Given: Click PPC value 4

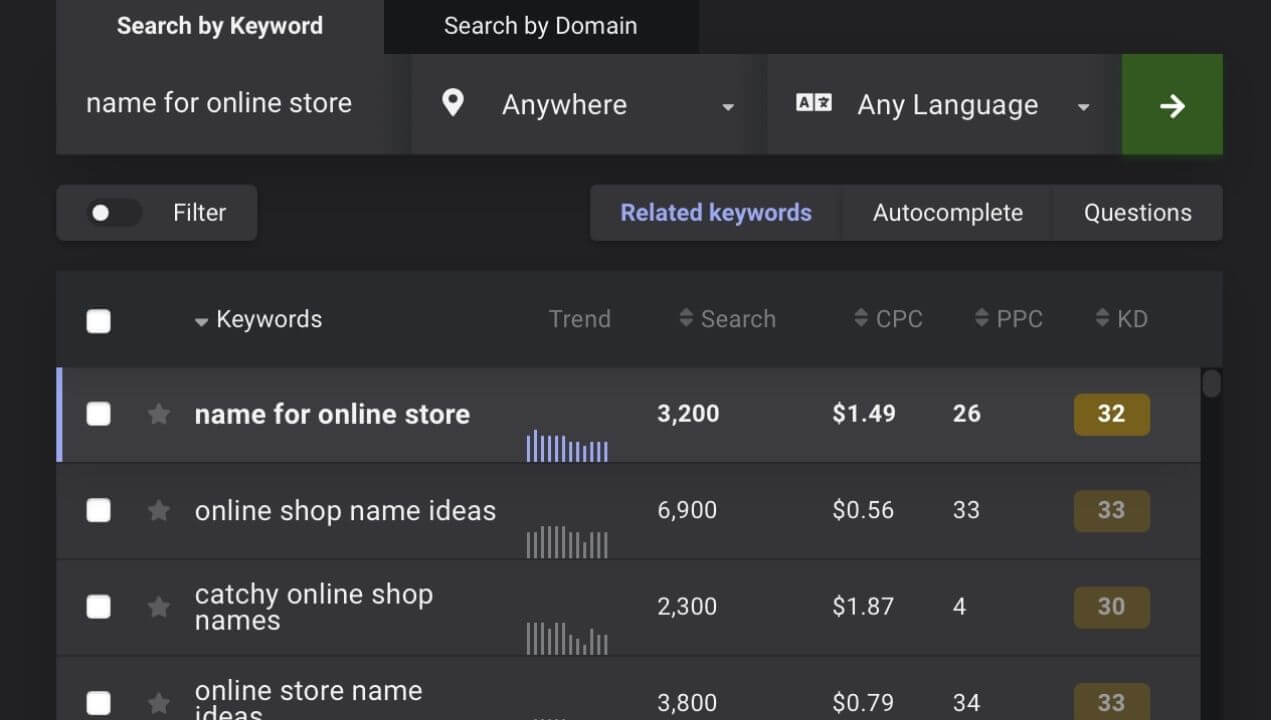Looking at the screenshot, I should [x=960, y=606].
